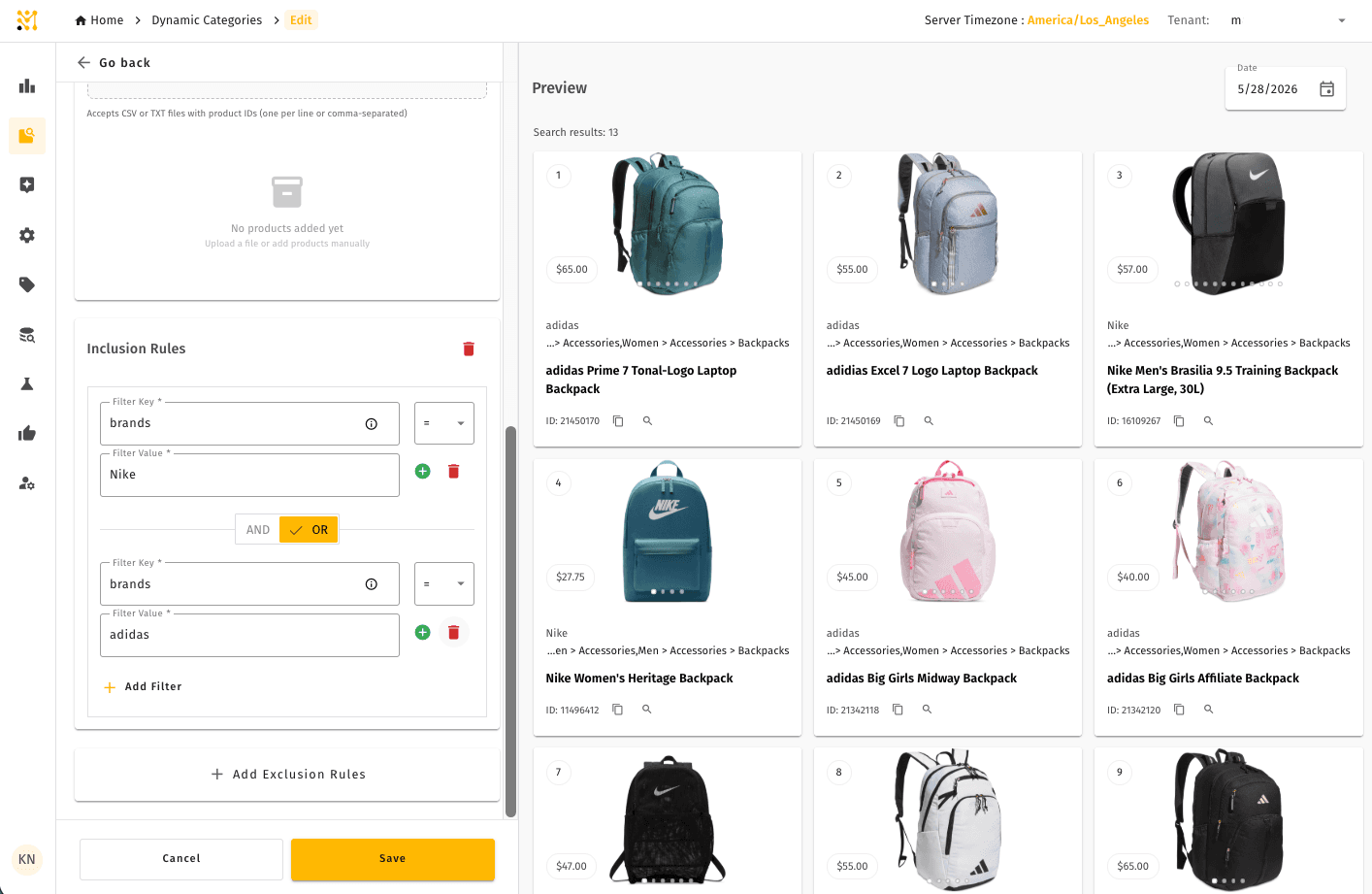Go to Home breadcrumb

point(99,20)
